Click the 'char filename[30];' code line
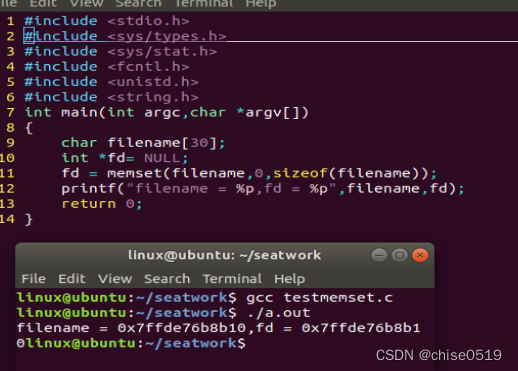The width and height of the screenshot is (518, 371). tap(143, 143)
